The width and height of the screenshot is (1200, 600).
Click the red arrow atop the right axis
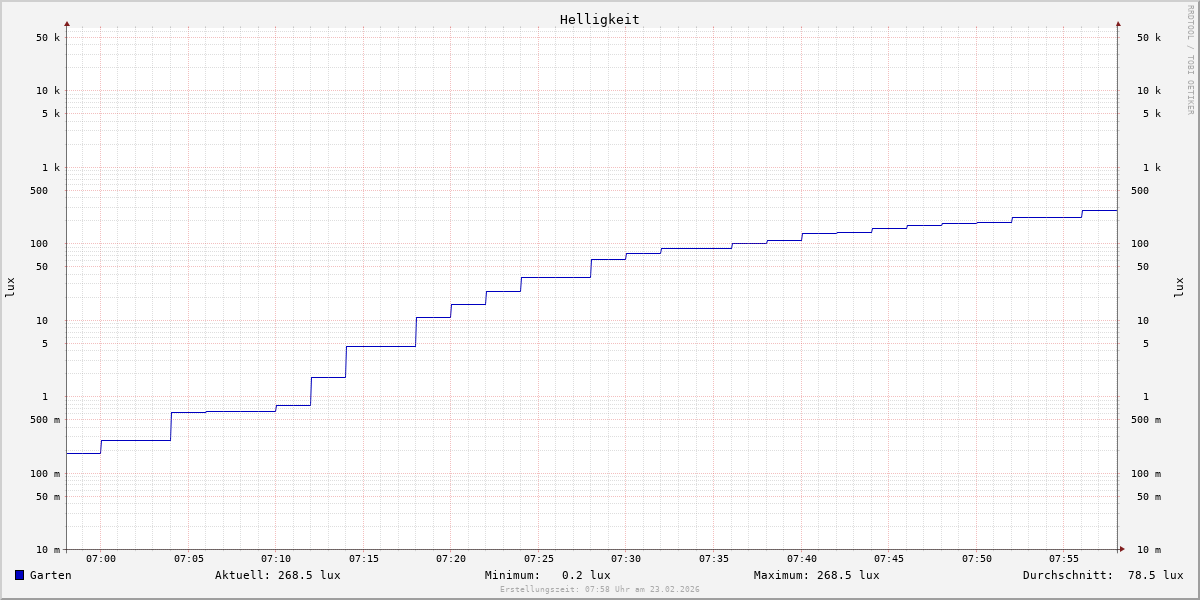pyautogui.click(x=1118, y=23)
